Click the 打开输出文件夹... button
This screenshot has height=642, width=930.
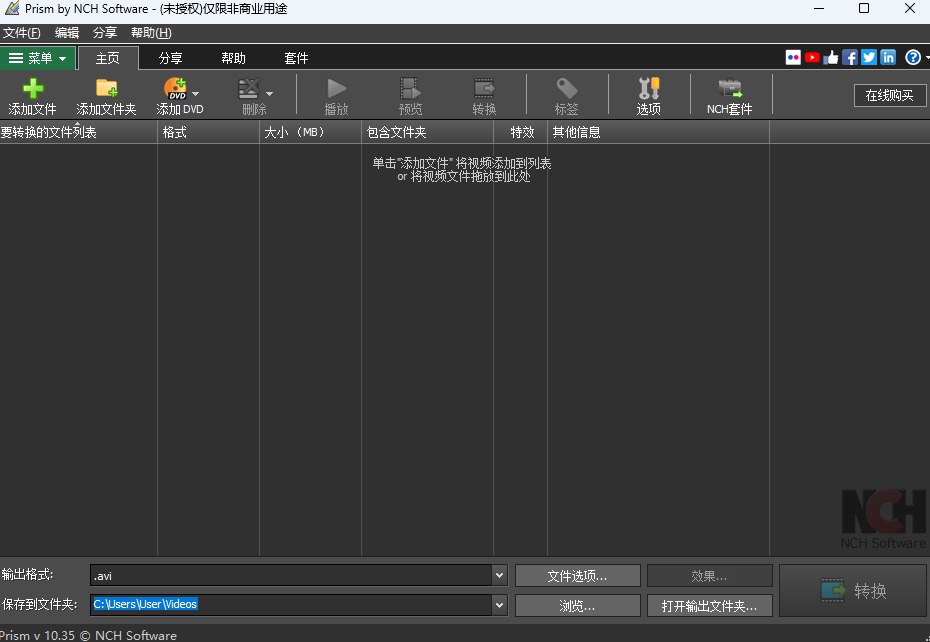coord(709,606)
